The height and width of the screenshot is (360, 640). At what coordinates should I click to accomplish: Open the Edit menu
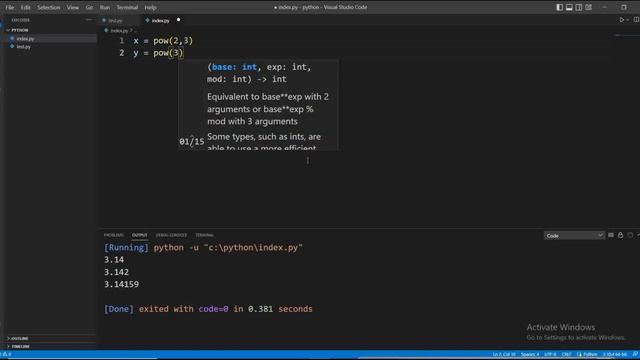(25, 7)
